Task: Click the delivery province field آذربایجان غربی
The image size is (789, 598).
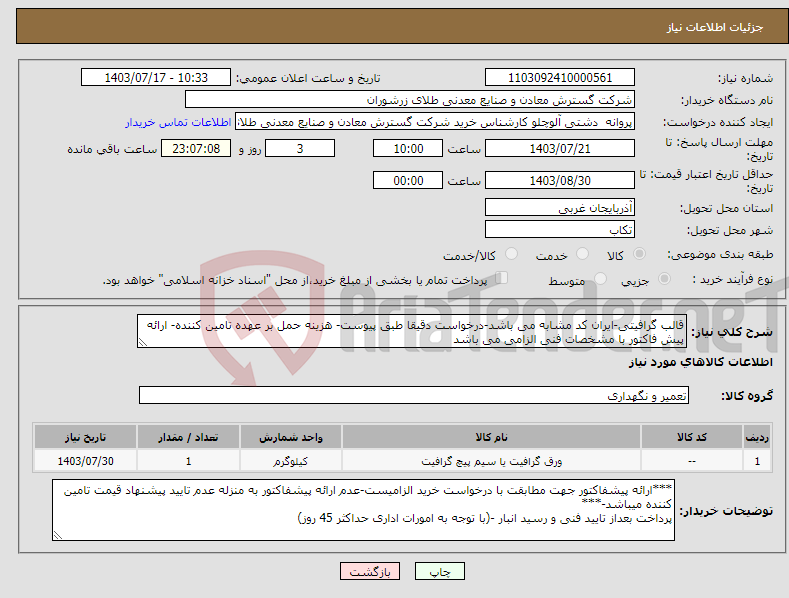Action: click(x=560, y=207)
